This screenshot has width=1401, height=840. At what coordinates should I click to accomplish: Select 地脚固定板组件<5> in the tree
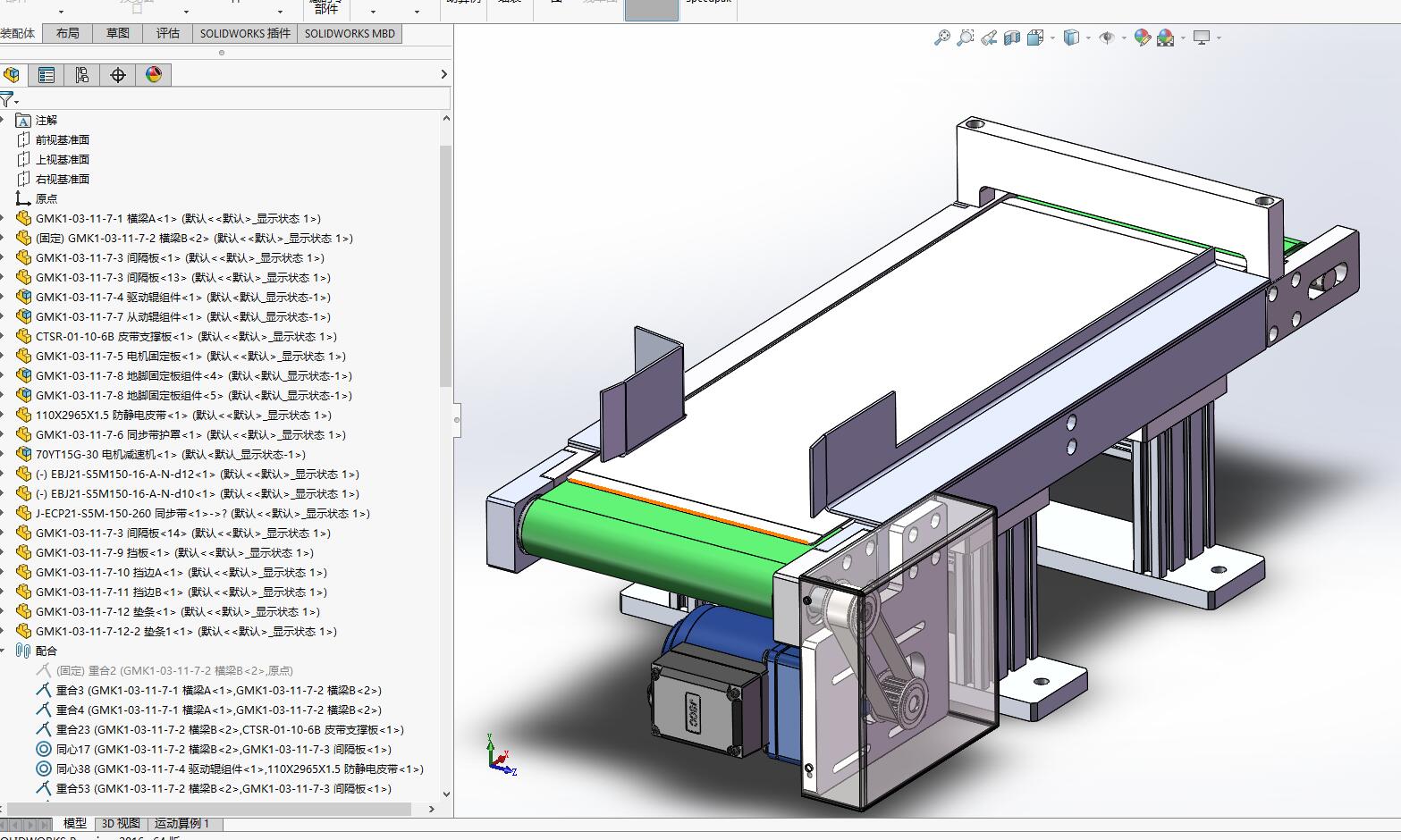click(194, 395)
